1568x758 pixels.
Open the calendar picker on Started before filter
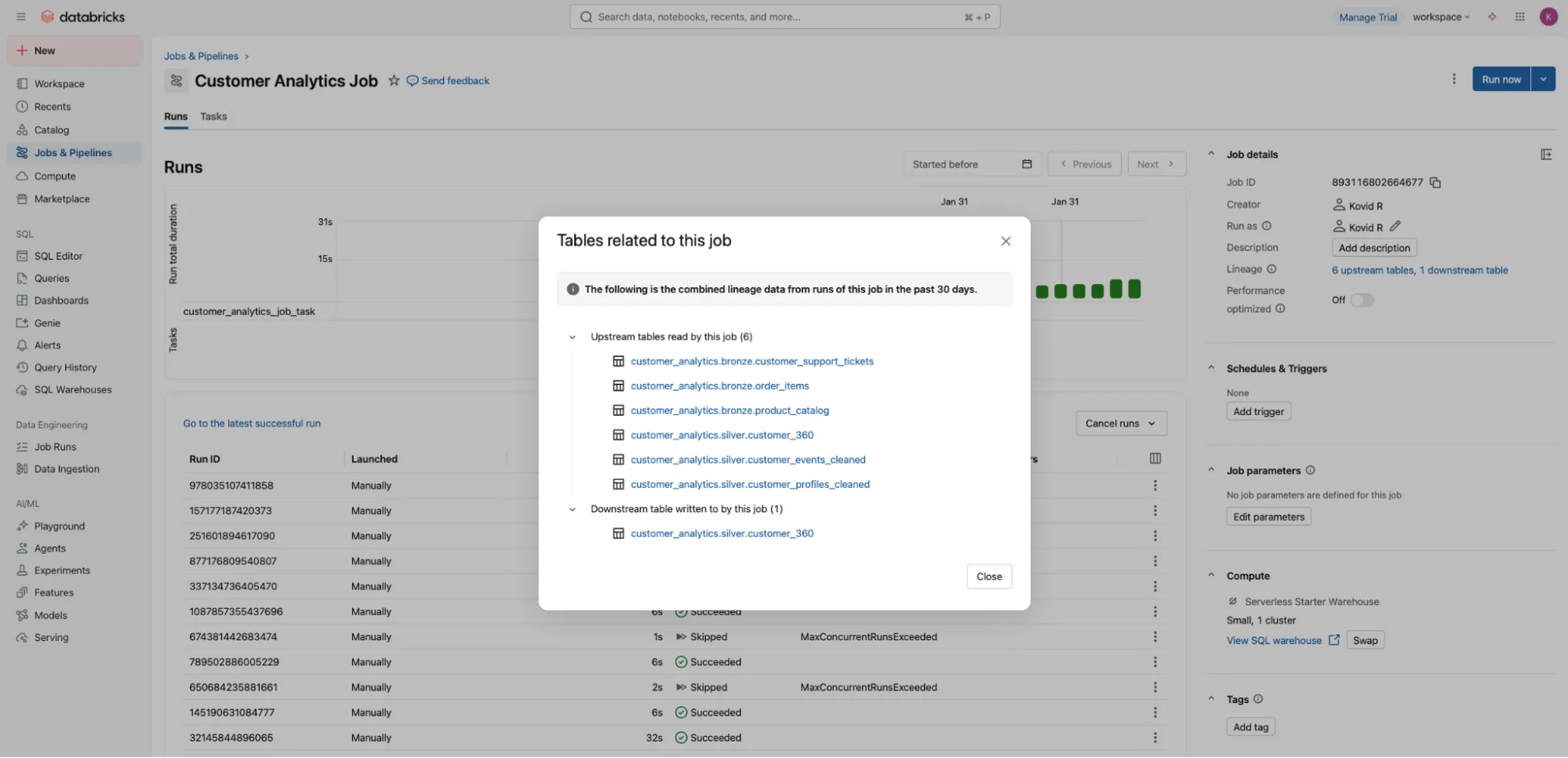coord(1027,163)
